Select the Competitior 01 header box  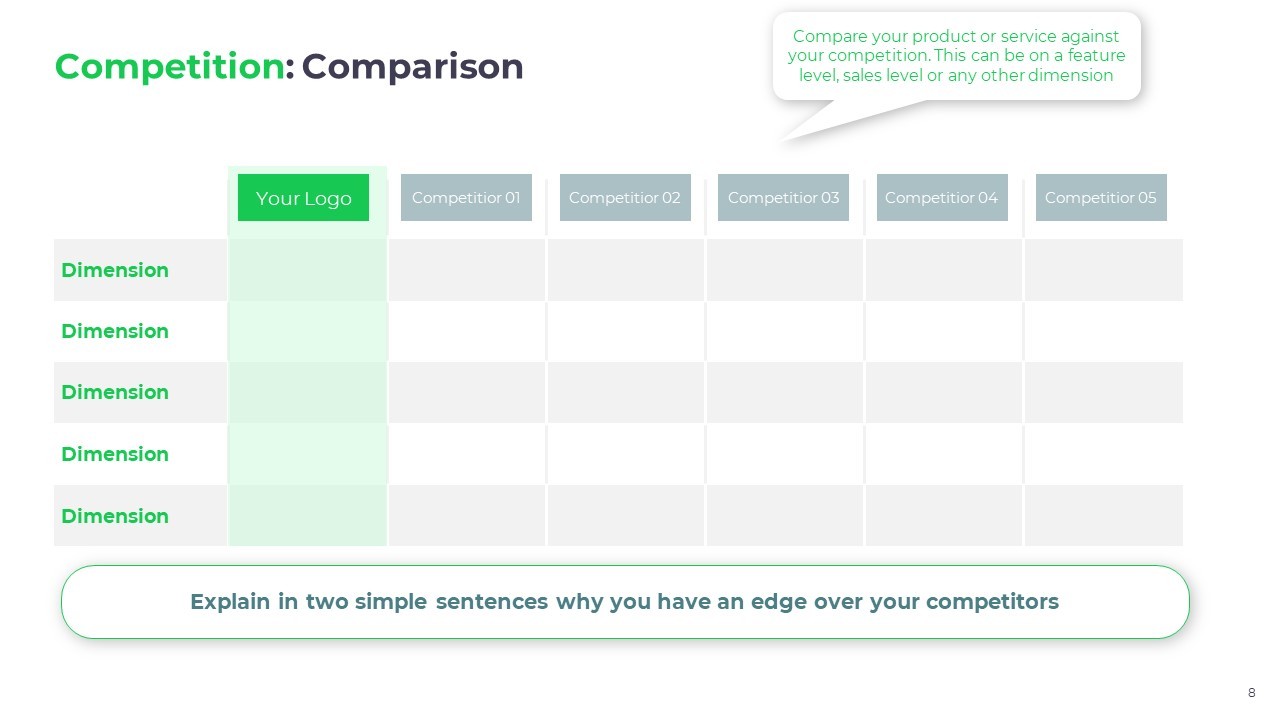click(x=466, y=198)
